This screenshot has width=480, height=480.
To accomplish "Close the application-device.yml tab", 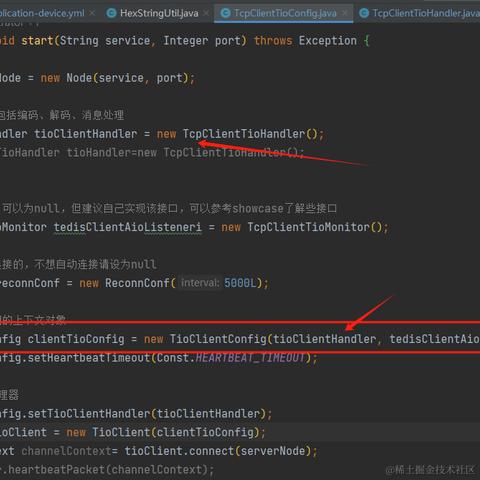I will (x=92, y=13).
